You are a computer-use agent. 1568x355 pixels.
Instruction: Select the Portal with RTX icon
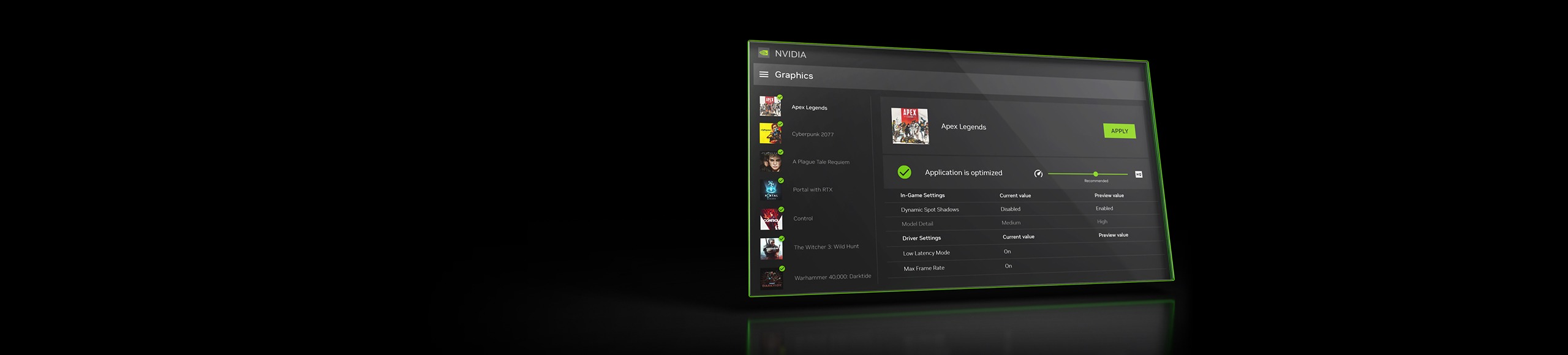(771, 190)
